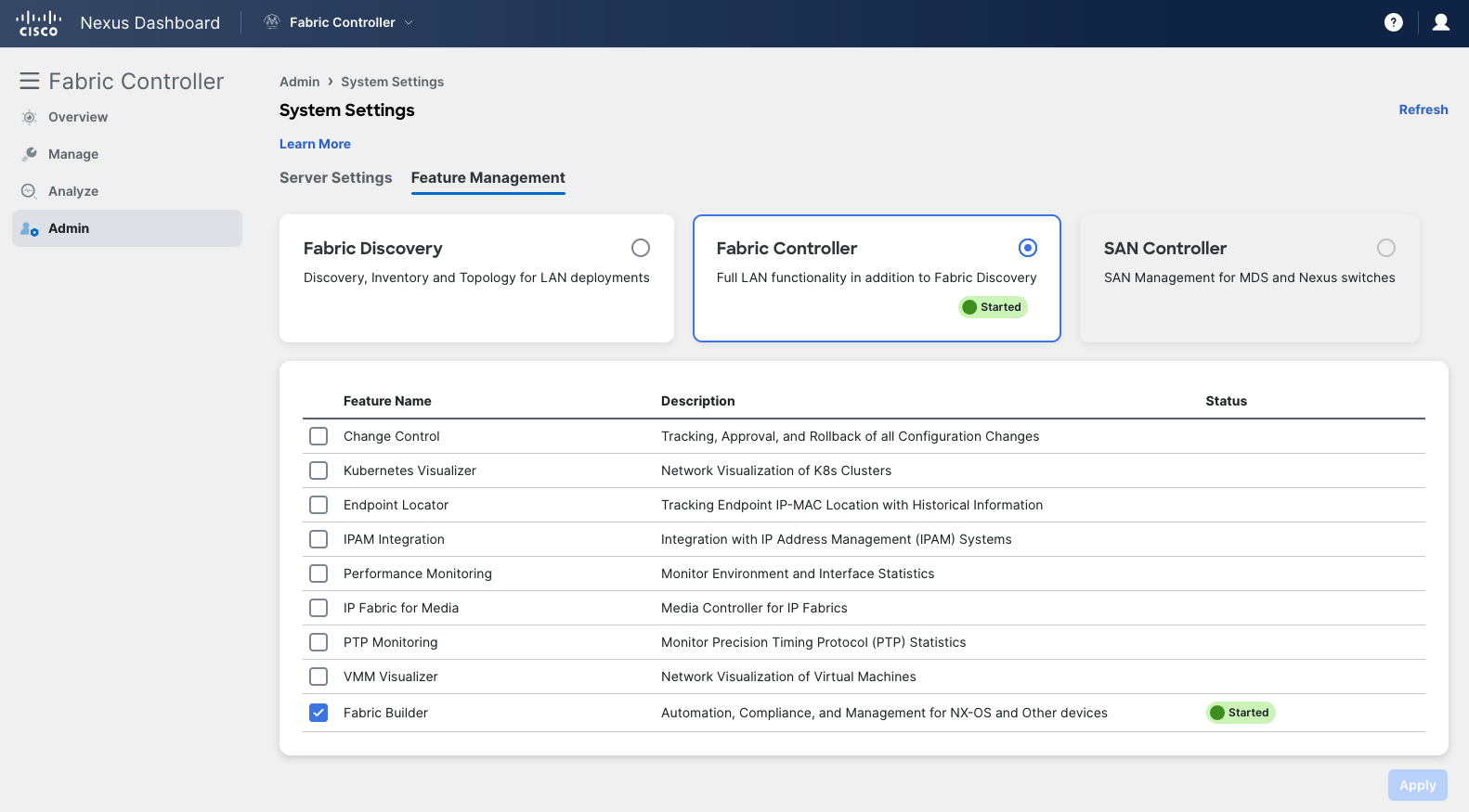Click the System Settings breadcrumb

point(392,82)
